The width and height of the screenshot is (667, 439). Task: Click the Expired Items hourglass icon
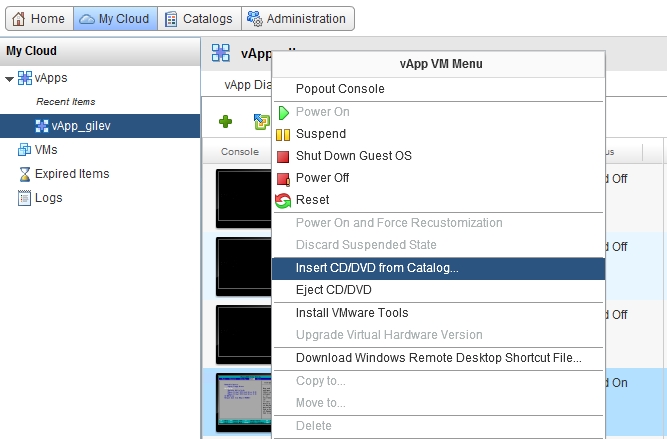pyautogui.click(x=25, y=174)
